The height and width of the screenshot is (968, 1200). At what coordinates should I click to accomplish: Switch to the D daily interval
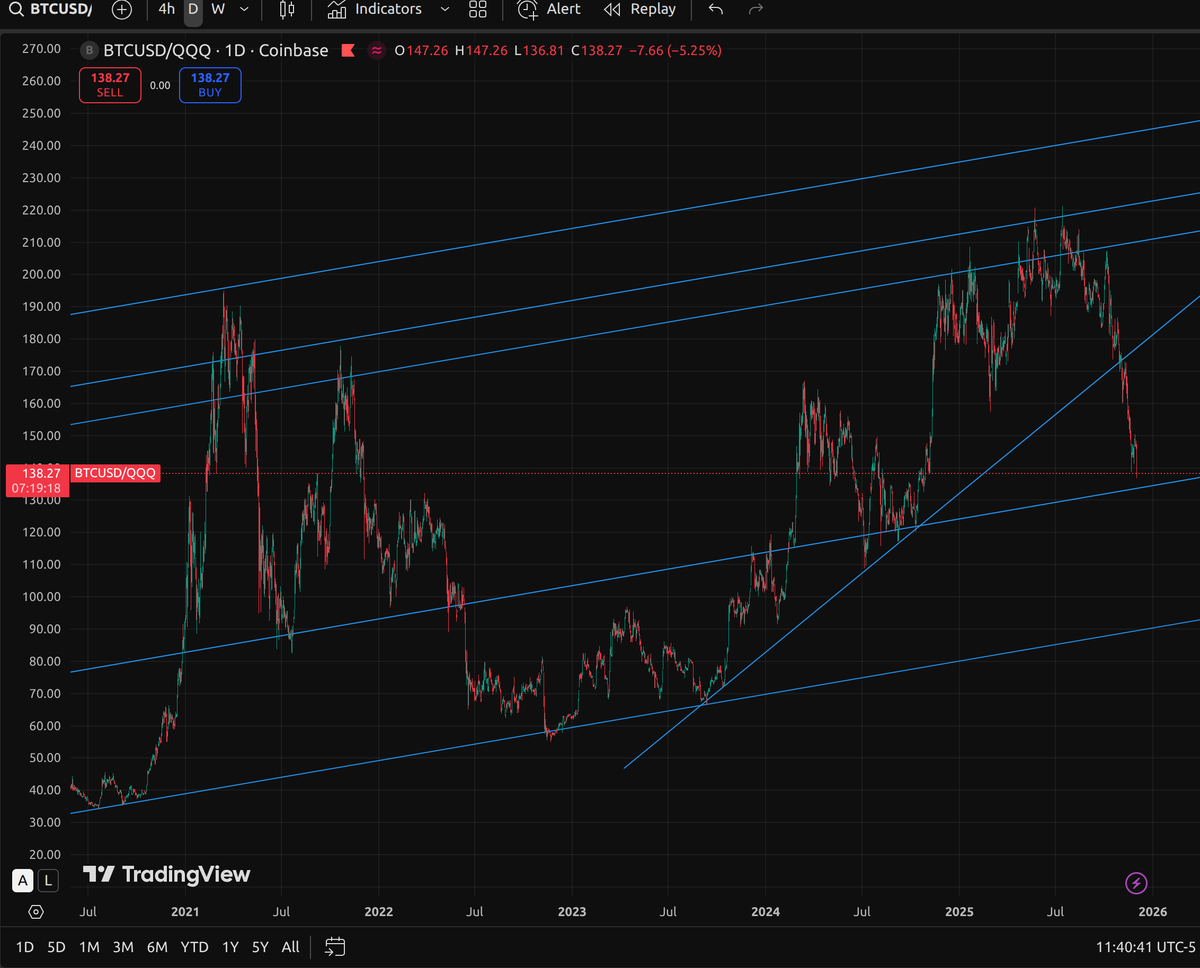click(192, 10)
